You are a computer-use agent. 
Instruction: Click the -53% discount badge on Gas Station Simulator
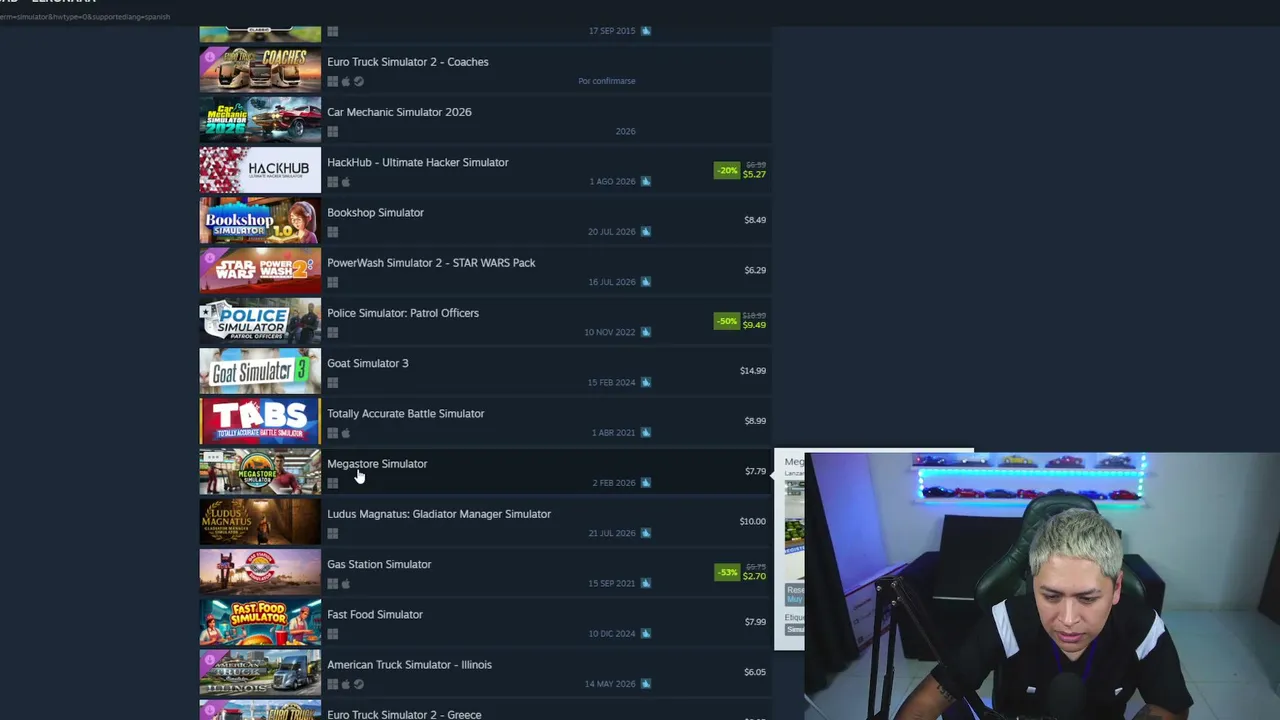(x=727, y=572)
